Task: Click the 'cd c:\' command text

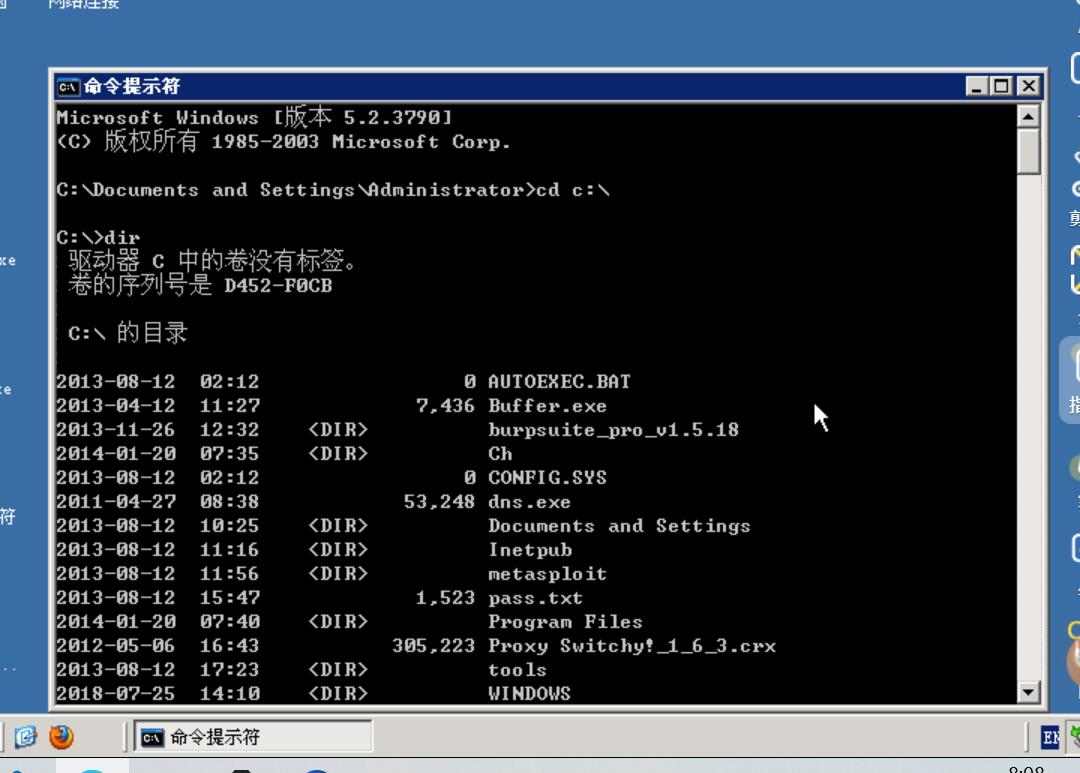Action: [572, 190]
